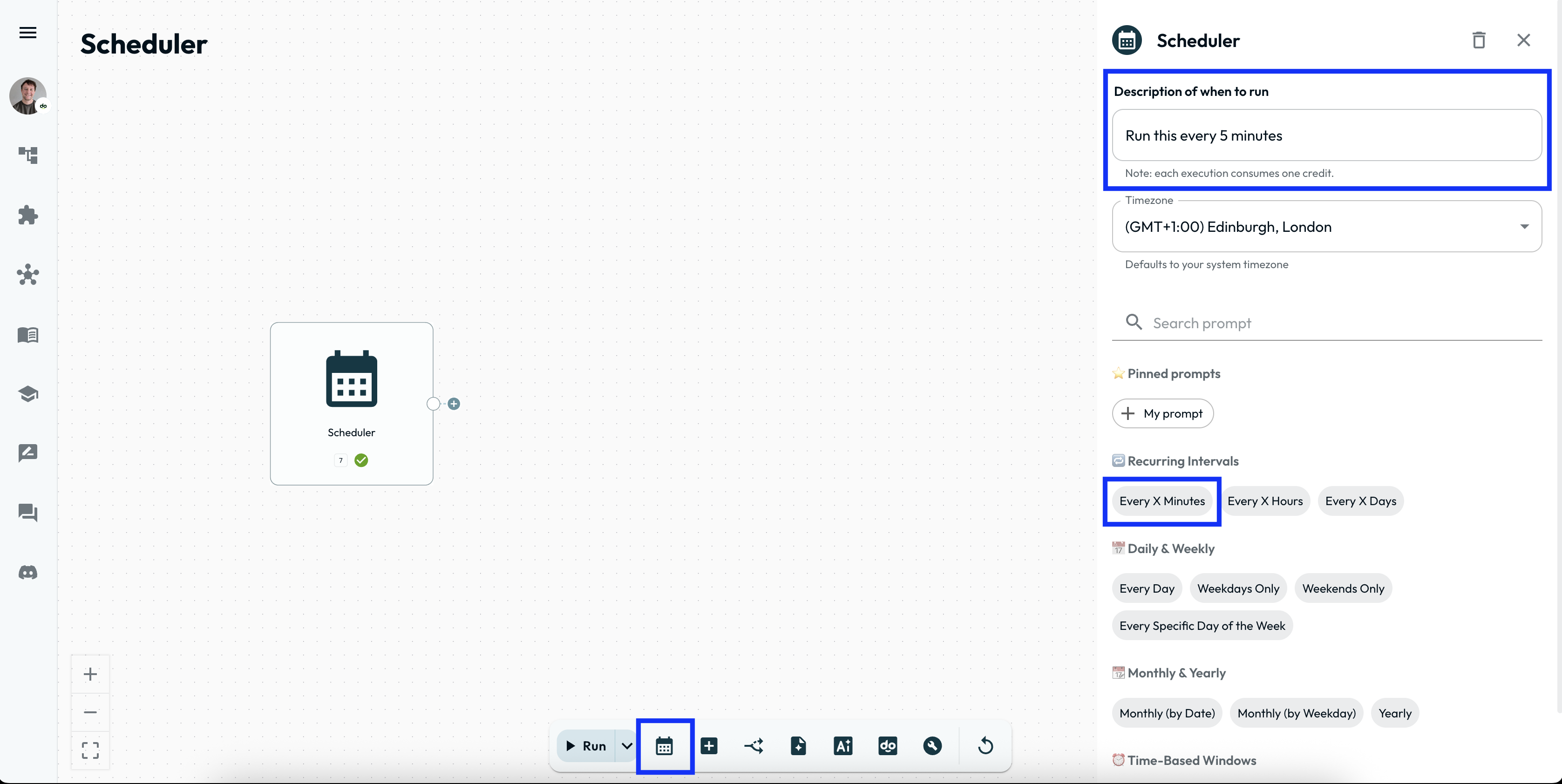The width and height of the screenshot is (1562, 784).
Task: Click the add node plus icon in toolbar
Action: pos(709,746)
